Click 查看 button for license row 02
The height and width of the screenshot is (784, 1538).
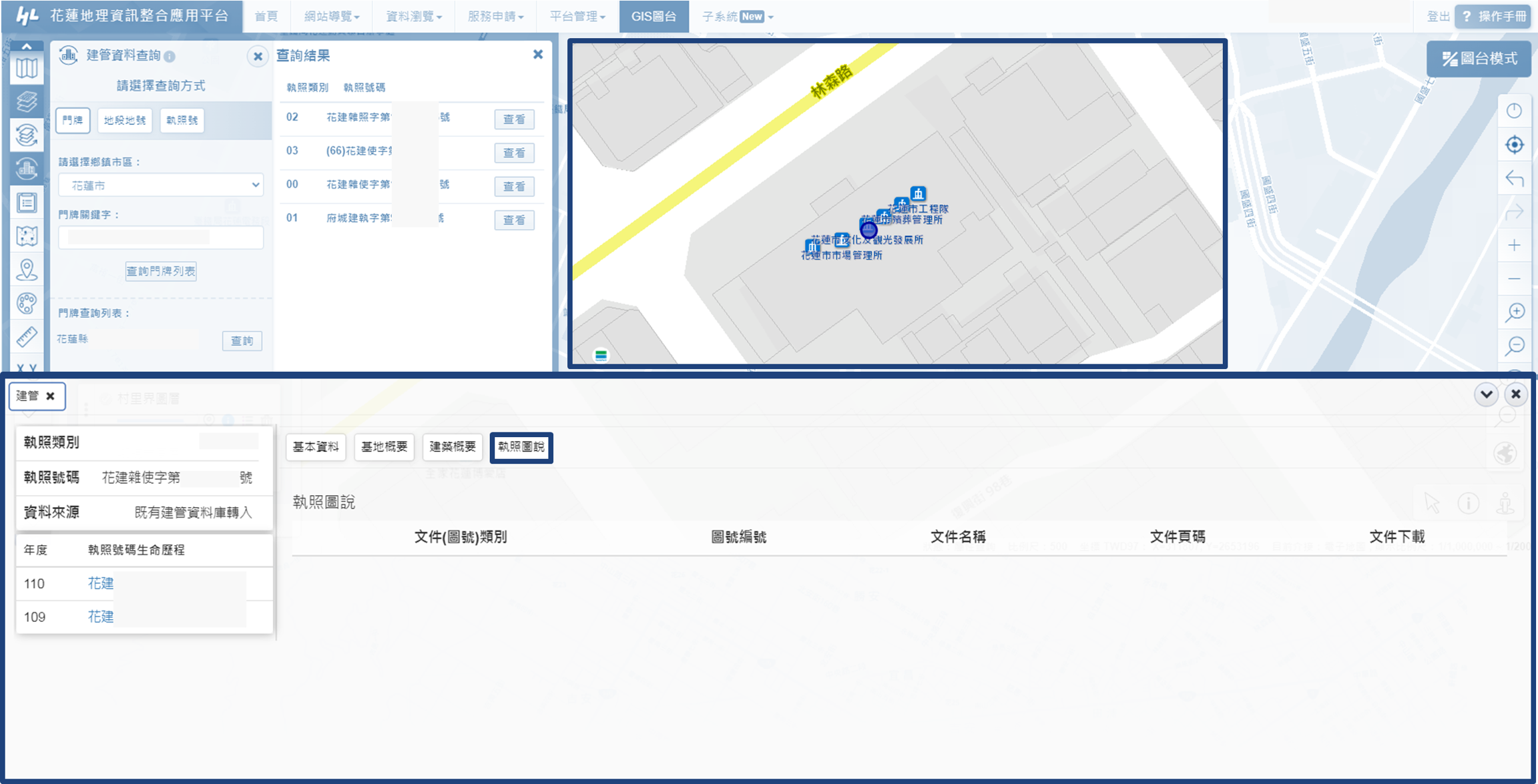pos(513,119)
